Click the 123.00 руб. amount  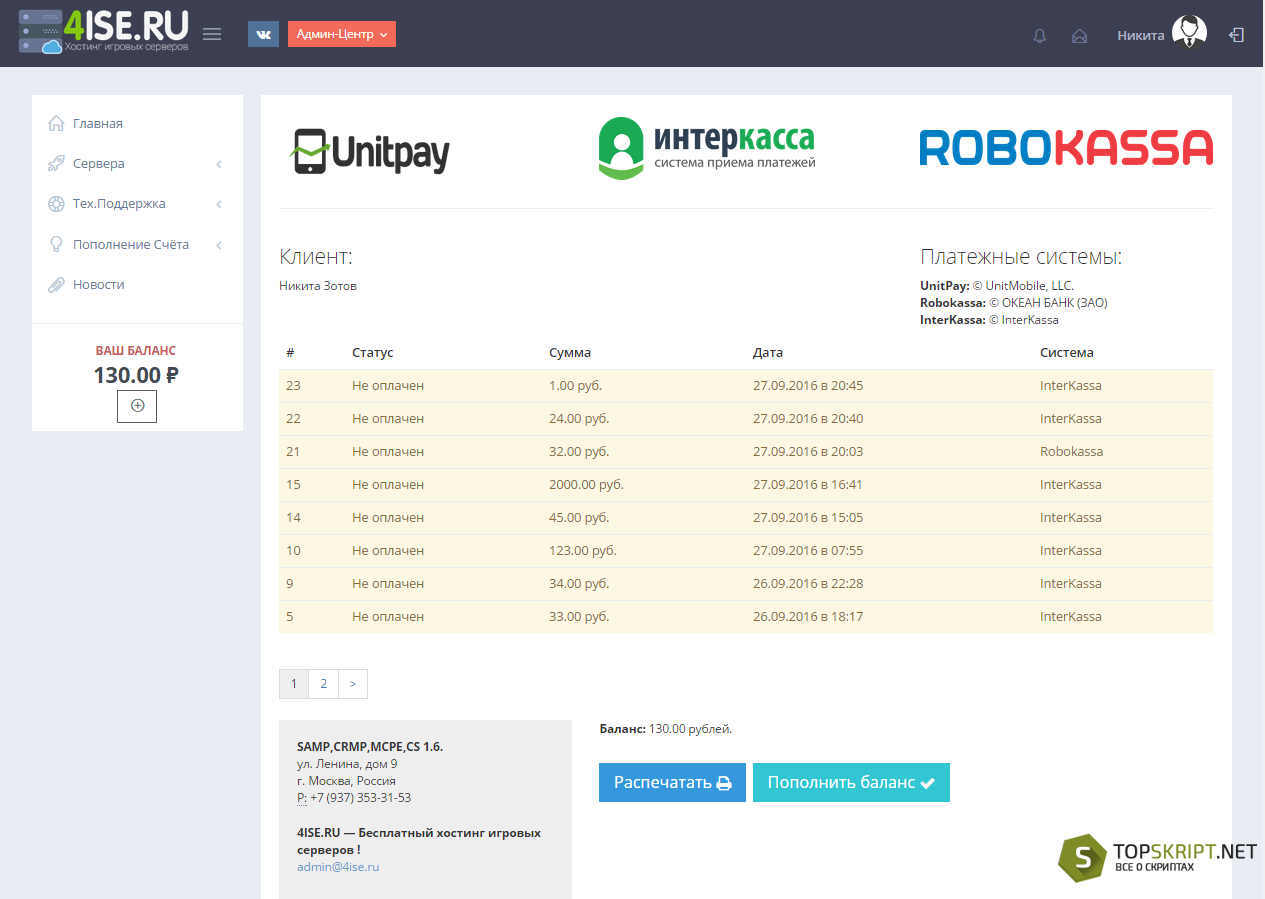pos(583,551)
